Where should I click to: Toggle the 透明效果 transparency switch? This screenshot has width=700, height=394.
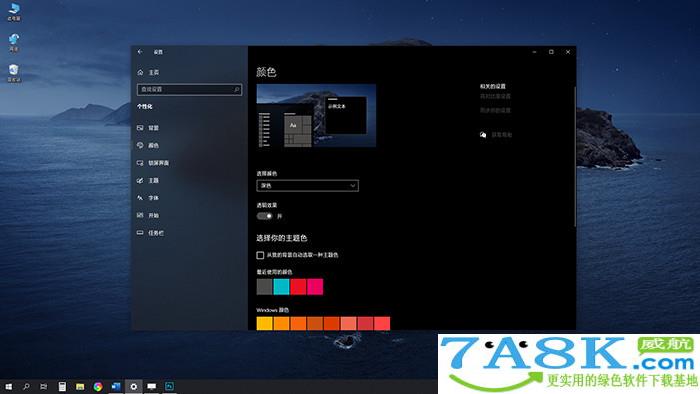[x=264, y=216]
